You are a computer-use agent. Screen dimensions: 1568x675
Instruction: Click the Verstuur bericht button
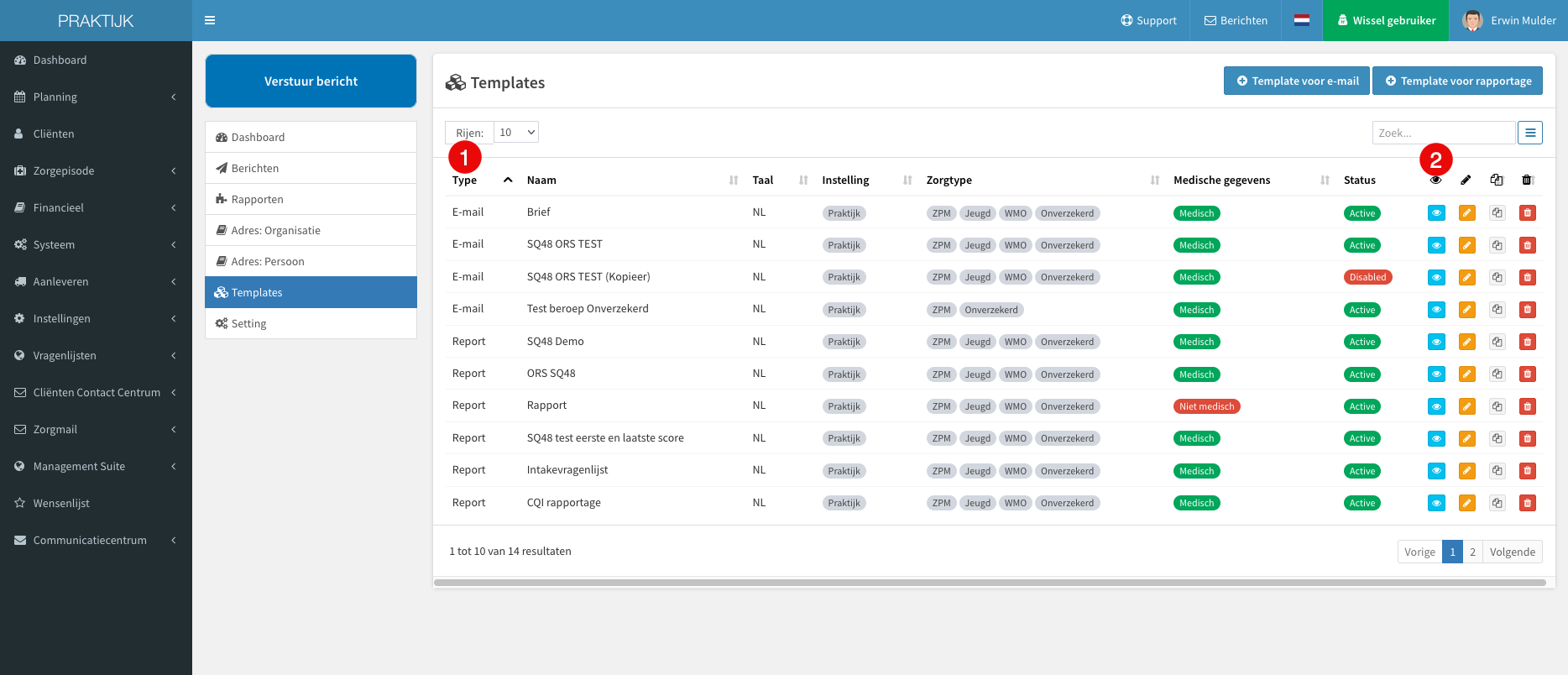click(311, 81)
